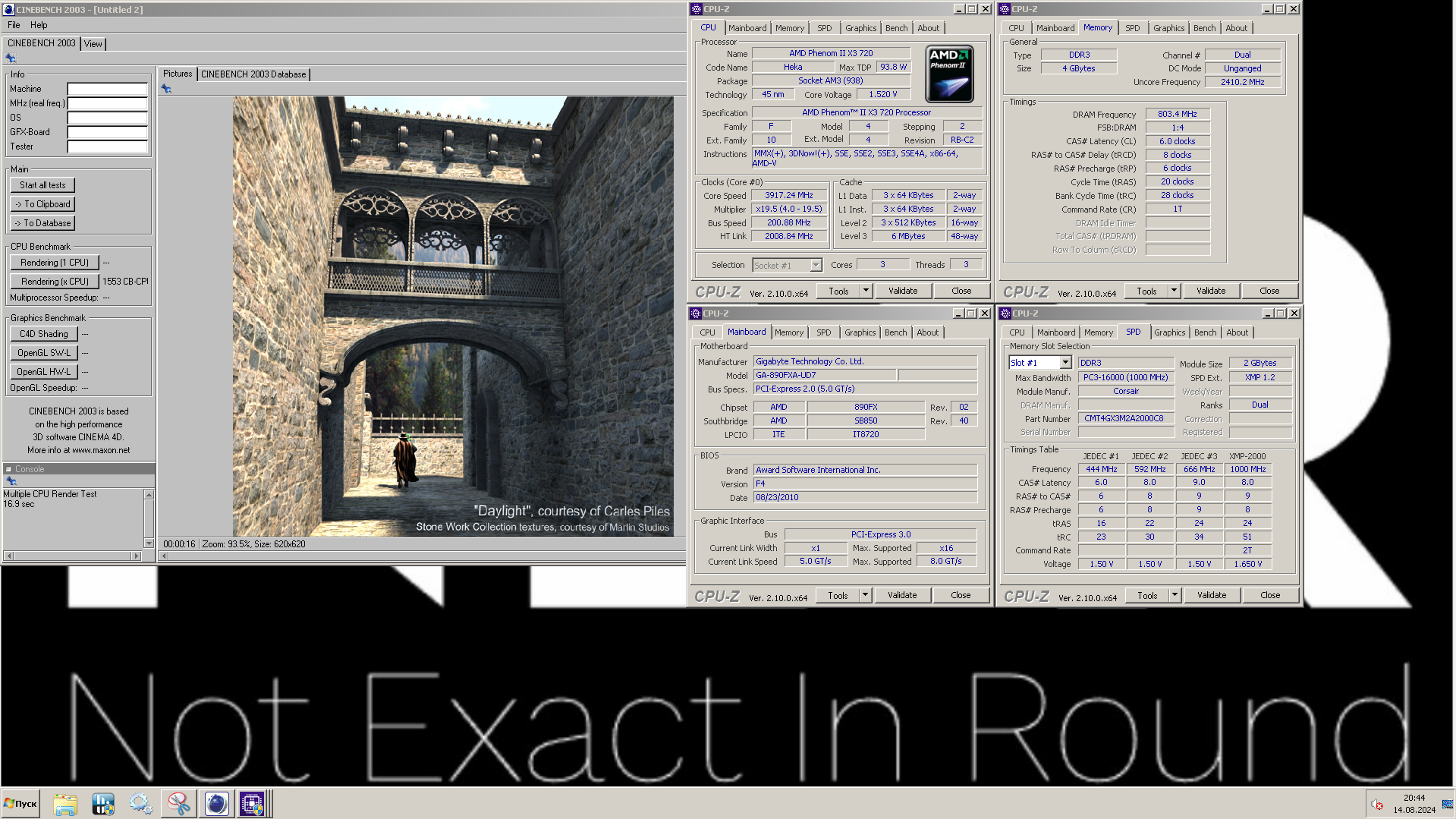1456x819 pixels.
Task: Click the AMD Phenom II logo in CPU-Z
Action: pos(949,74)
